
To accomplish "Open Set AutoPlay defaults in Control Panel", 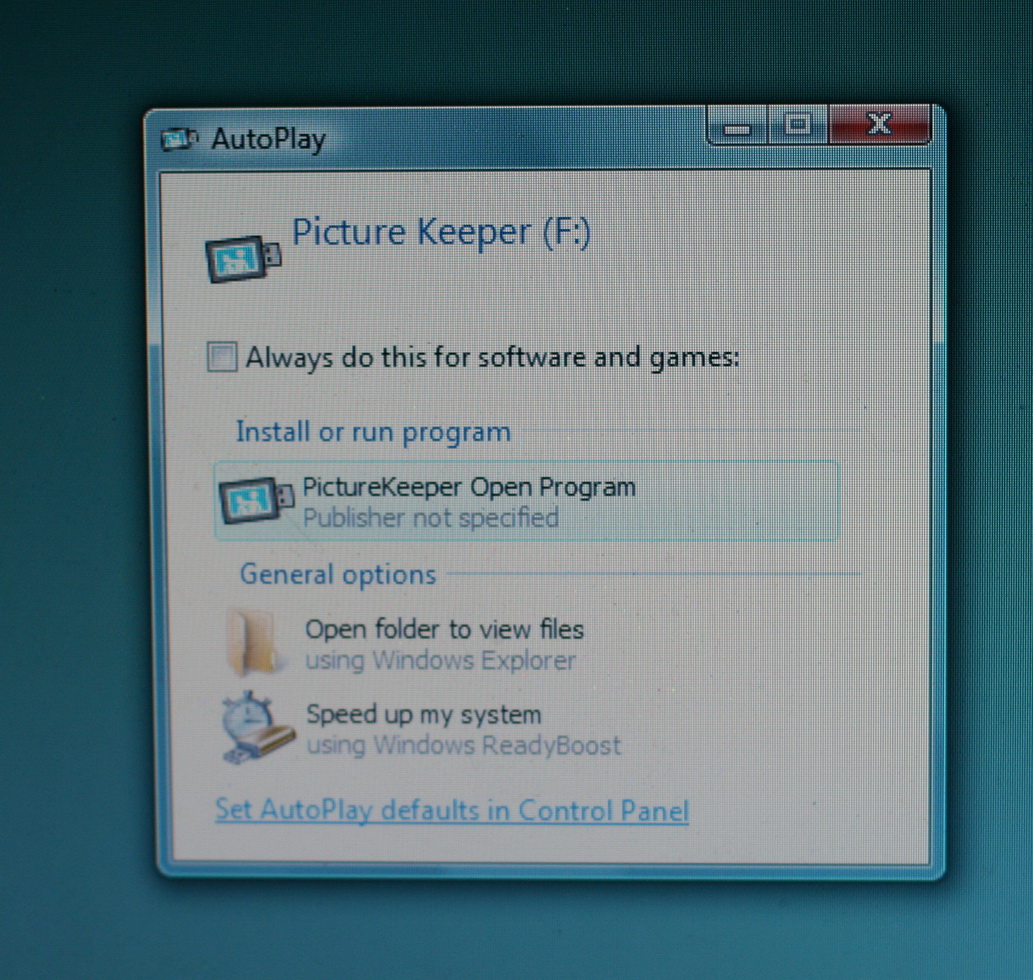I will click(452, 810).
